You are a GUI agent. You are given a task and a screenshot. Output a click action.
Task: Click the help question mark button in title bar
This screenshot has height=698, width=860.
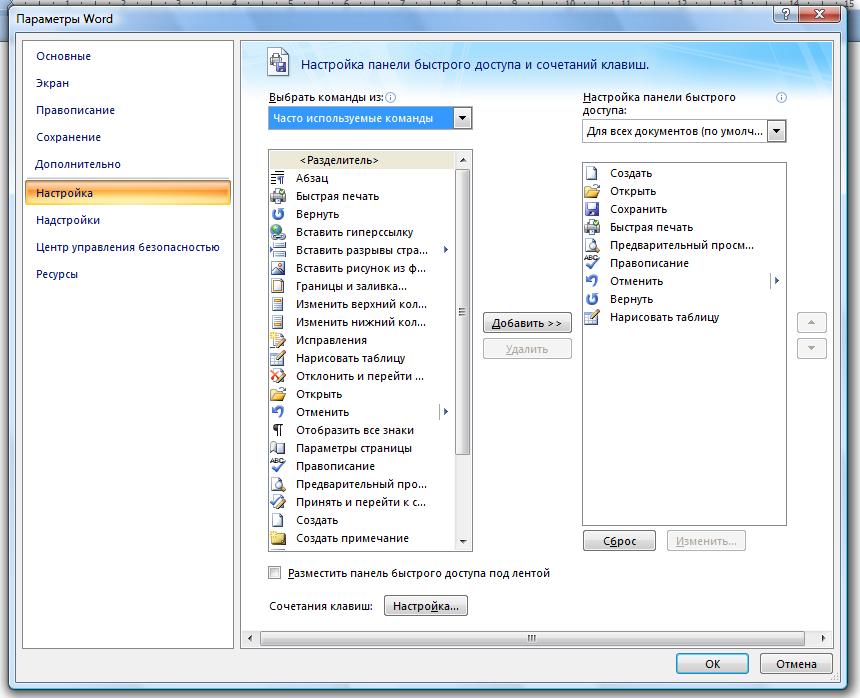pyautogui.click(x=786, y=14)
